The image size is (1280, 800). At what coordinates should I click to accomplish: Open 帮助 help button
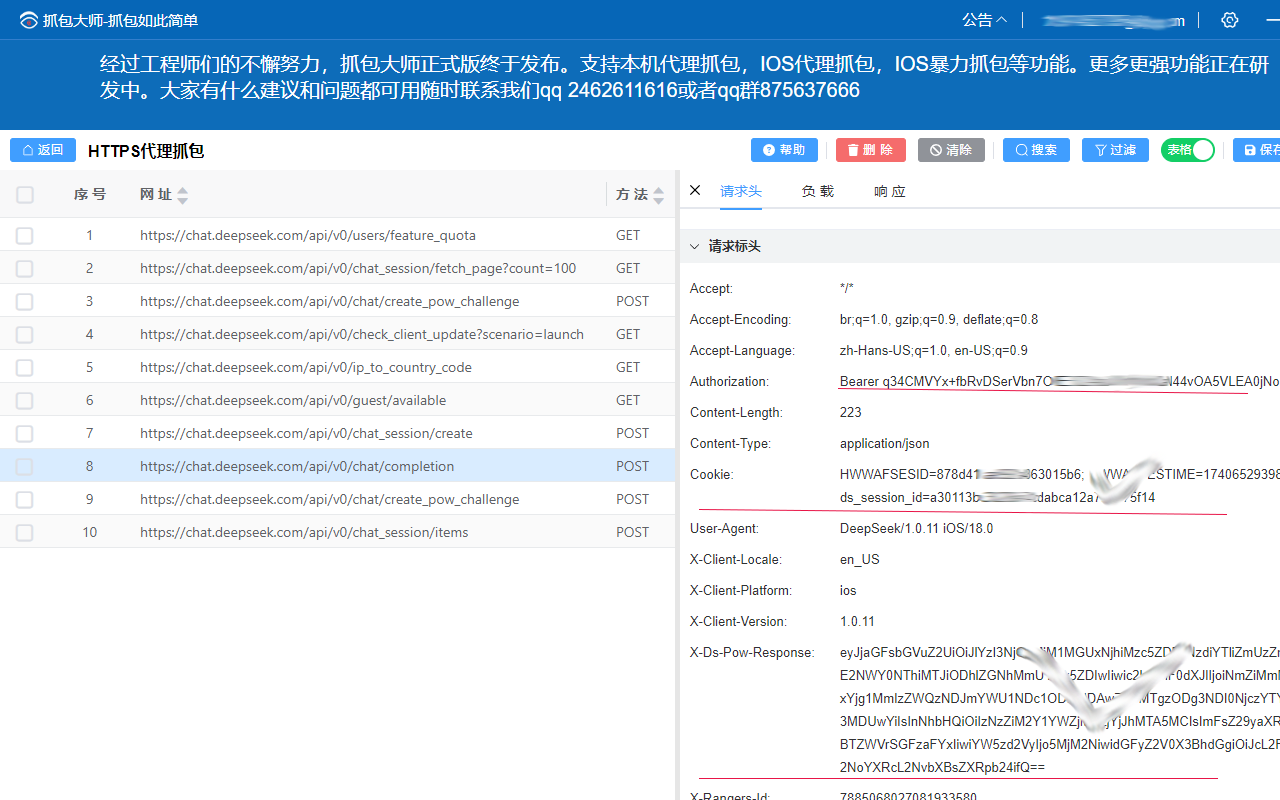point(784,150)
